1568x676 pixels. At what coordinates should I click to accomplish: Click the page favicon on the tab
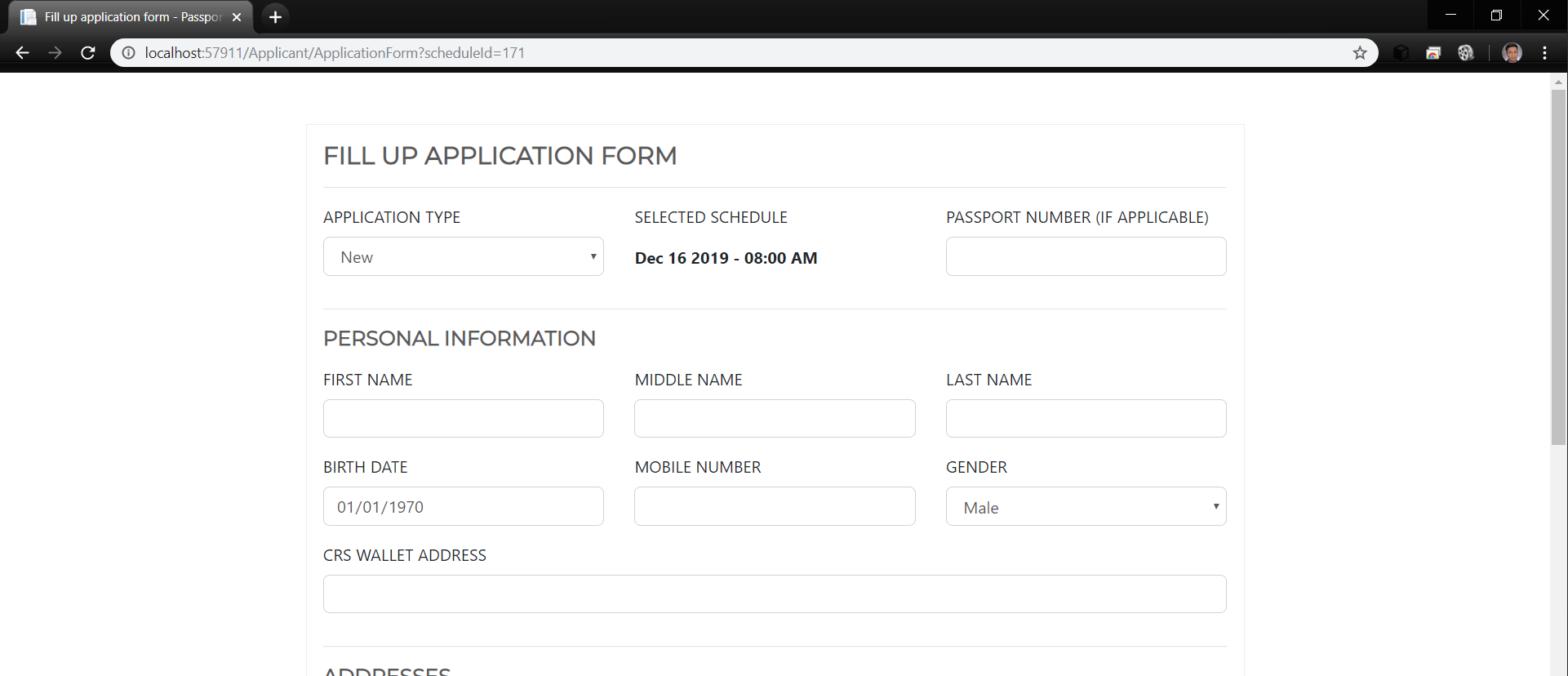28,17
